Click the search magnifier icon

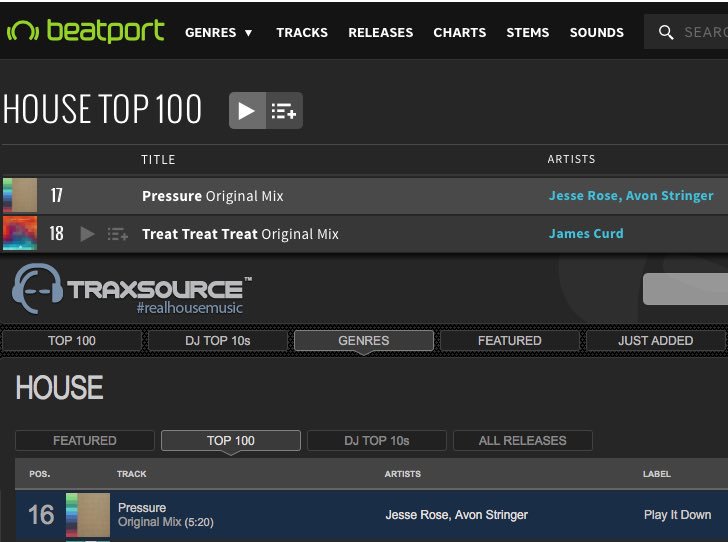click(666, 32)
